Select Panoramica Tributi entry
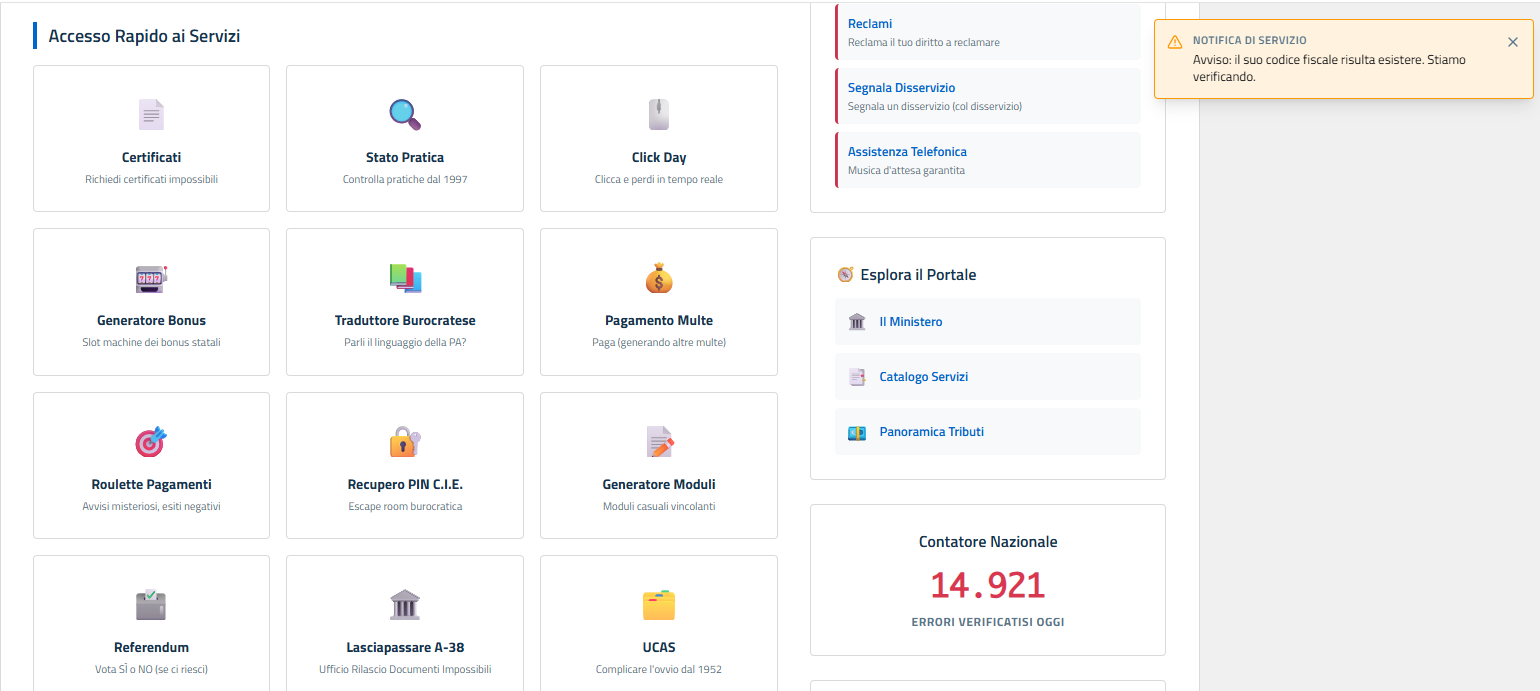The width and height of the screenshot is (1540, 691). (x=931, y=432)
